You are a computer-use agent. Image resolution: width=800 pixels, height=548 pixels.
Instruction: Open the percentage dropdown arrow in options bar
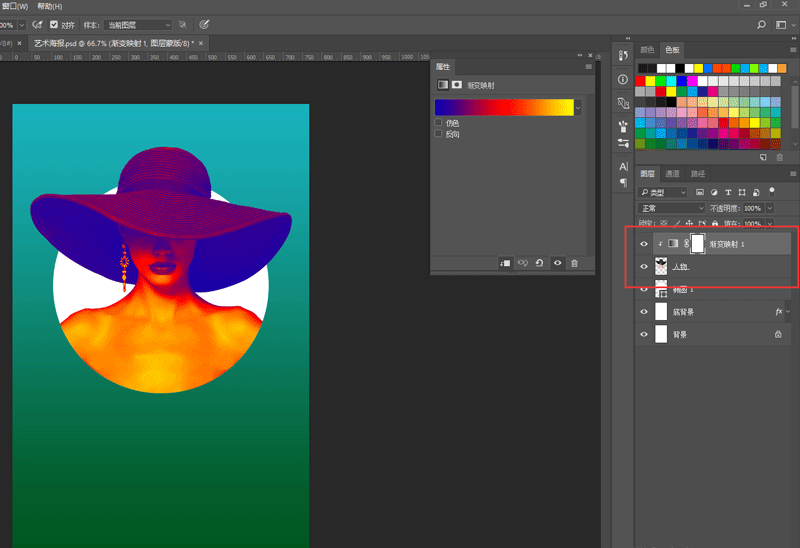(22, 24)
